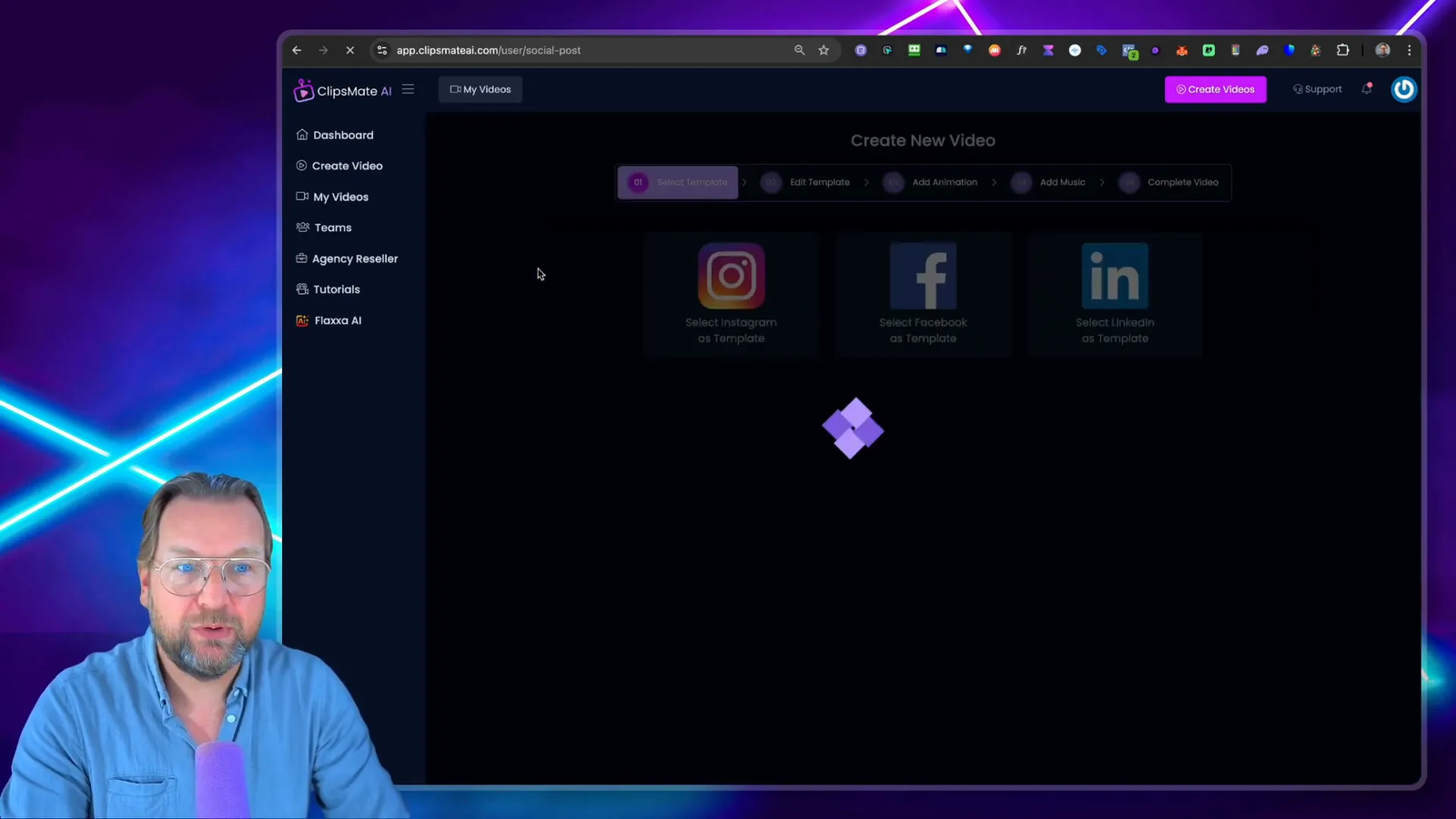Open the f? font finder extension
This screenshot has height=819, width=1456.
[1021, 50]
